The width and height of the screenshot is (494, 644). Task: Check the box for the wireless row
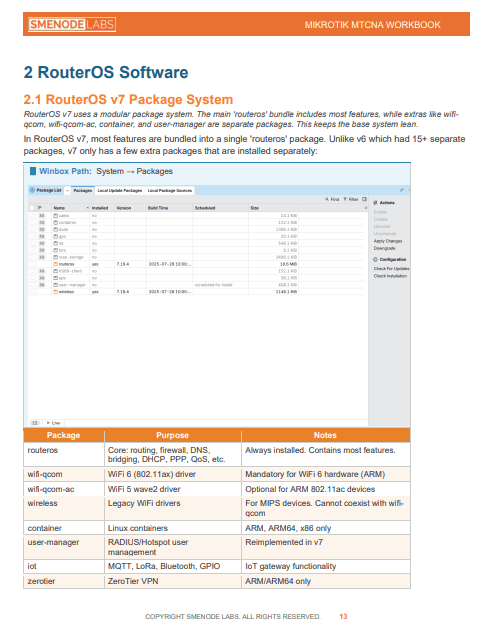click(32, 292)
